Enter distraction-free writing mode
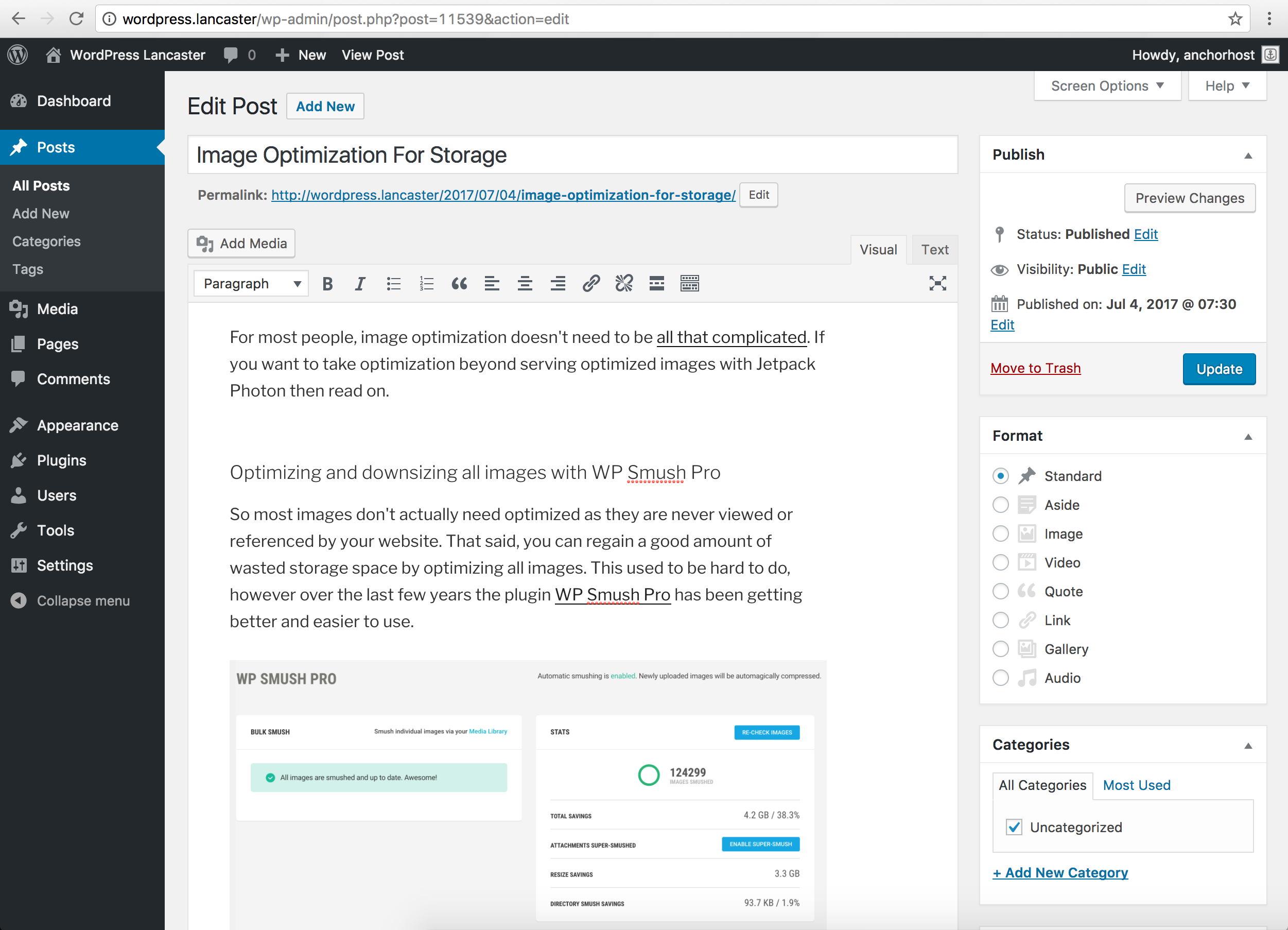This screenshot has width=1288, height=930. (937, 284)
